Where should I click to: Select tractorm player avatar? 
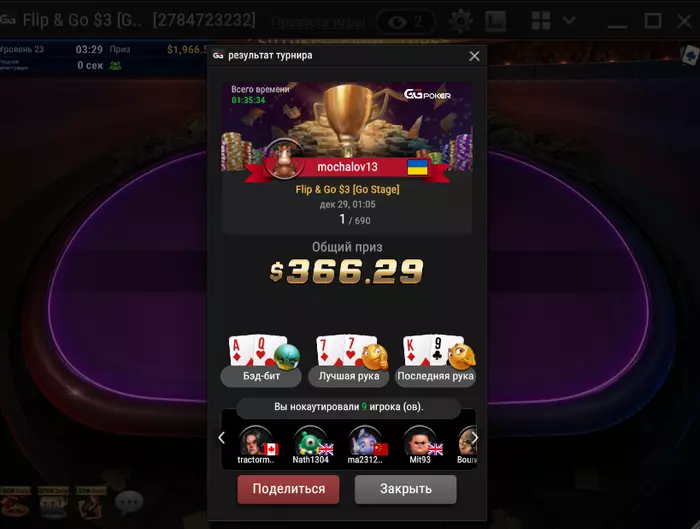[x=256, y=441]
